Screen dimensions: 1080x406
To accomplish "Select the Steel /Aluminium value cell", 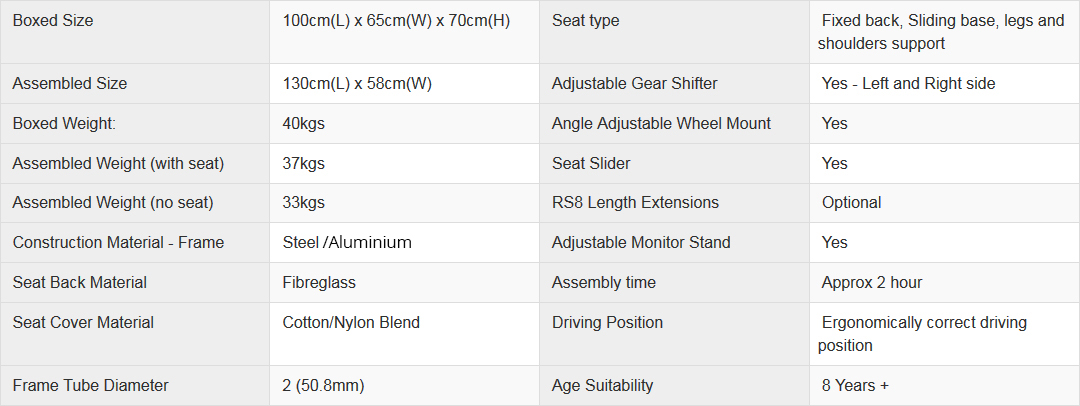I will 404,243.
